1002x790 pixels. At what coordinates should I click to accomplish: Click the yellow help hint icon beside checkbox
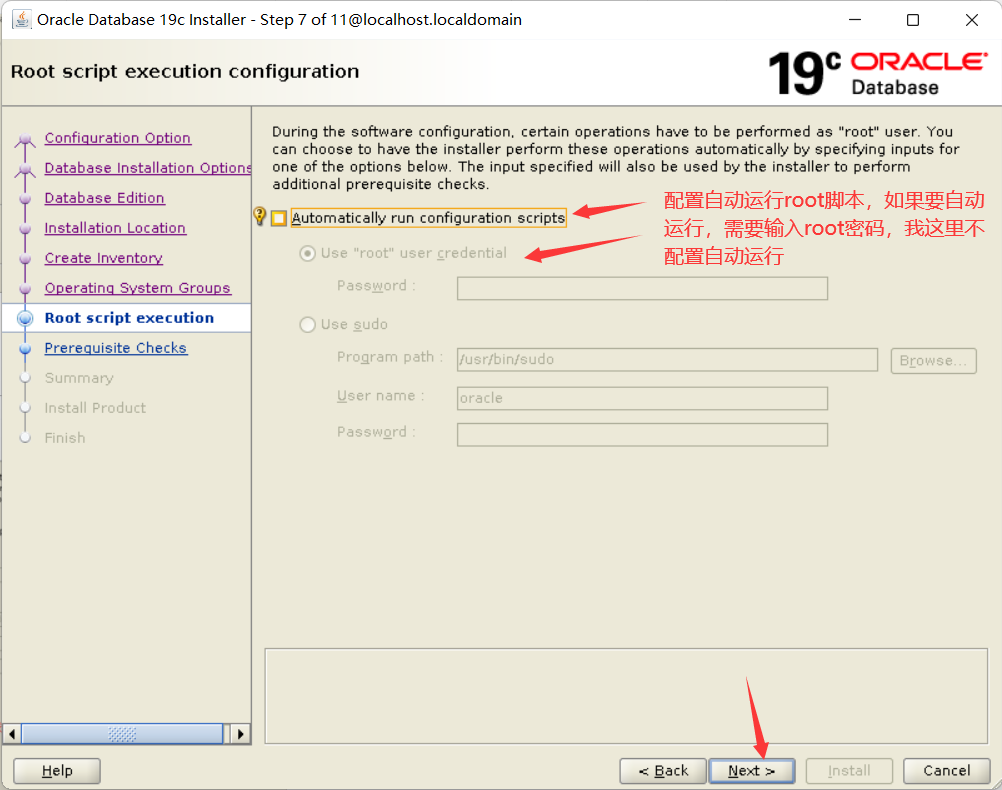[259, 216]
